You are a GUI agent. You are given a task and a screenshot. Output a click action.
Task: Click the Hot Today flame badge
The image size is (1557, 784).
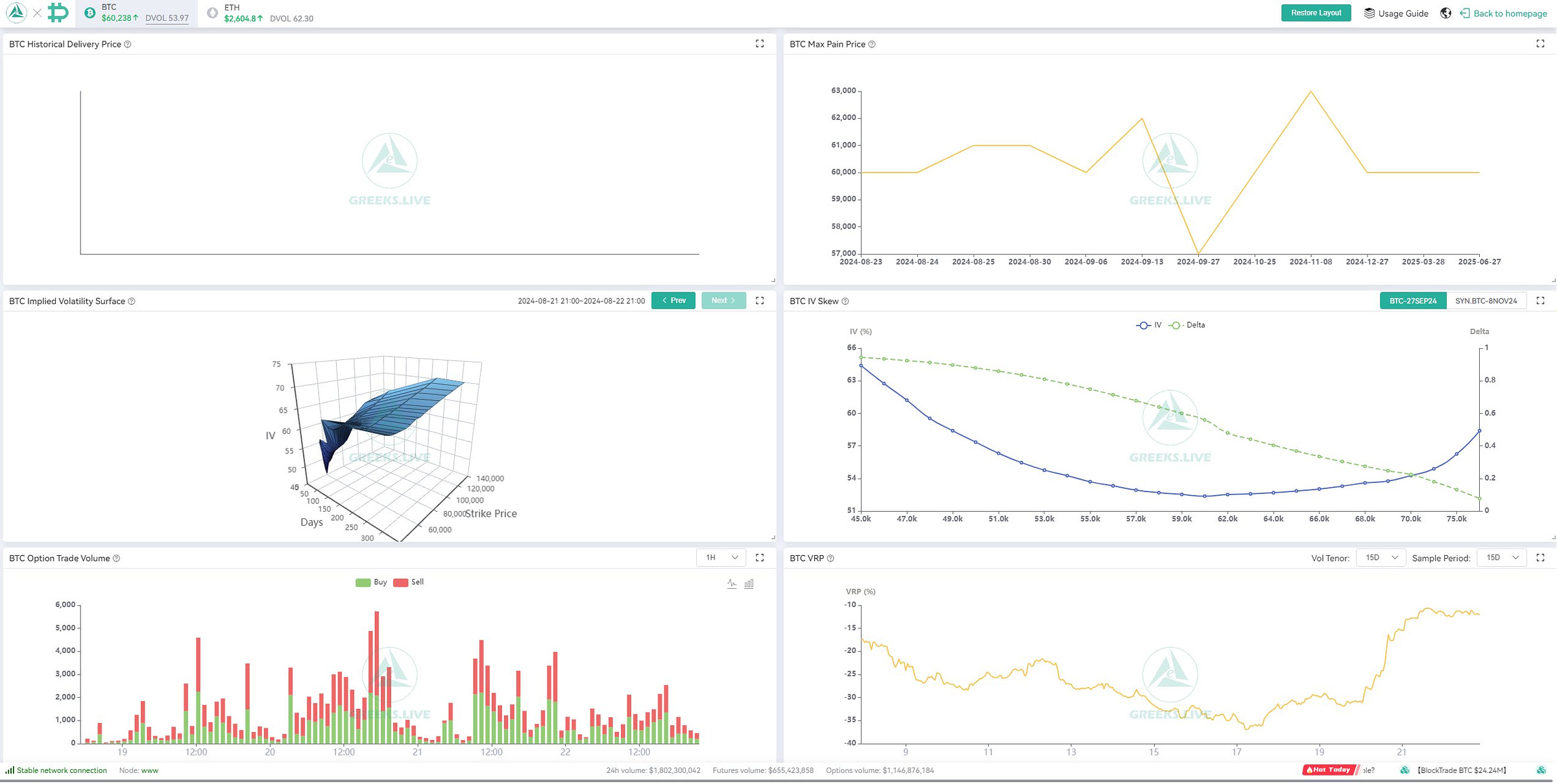1330,770
